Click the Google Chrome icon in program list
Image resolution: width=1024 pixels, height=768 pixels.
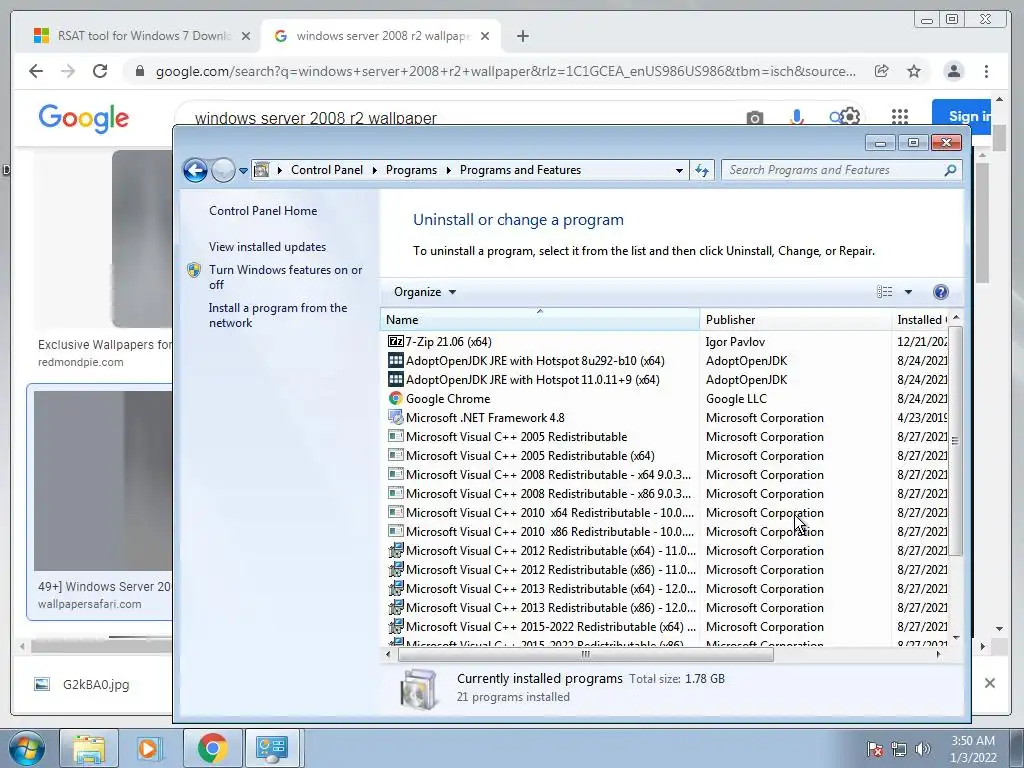coord(395,398)
